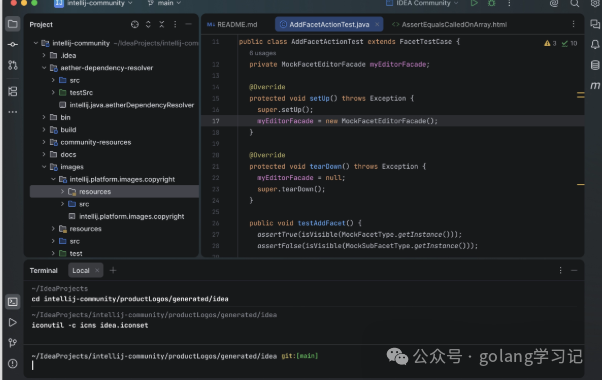Run the IDEA Community configuration

tap(474, 3)
